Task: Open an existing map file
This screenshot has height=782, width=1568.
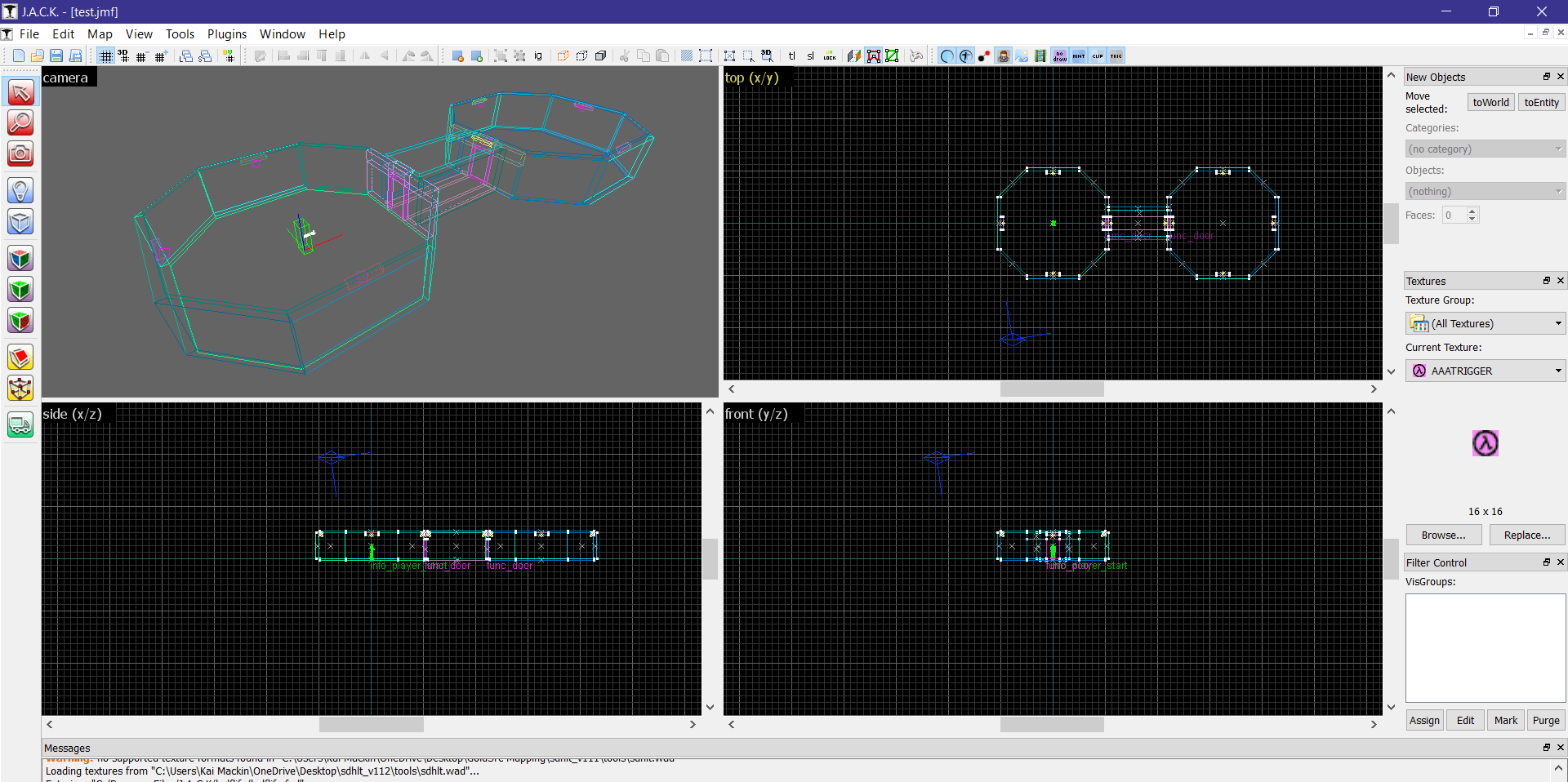Action: click(37, 56)
